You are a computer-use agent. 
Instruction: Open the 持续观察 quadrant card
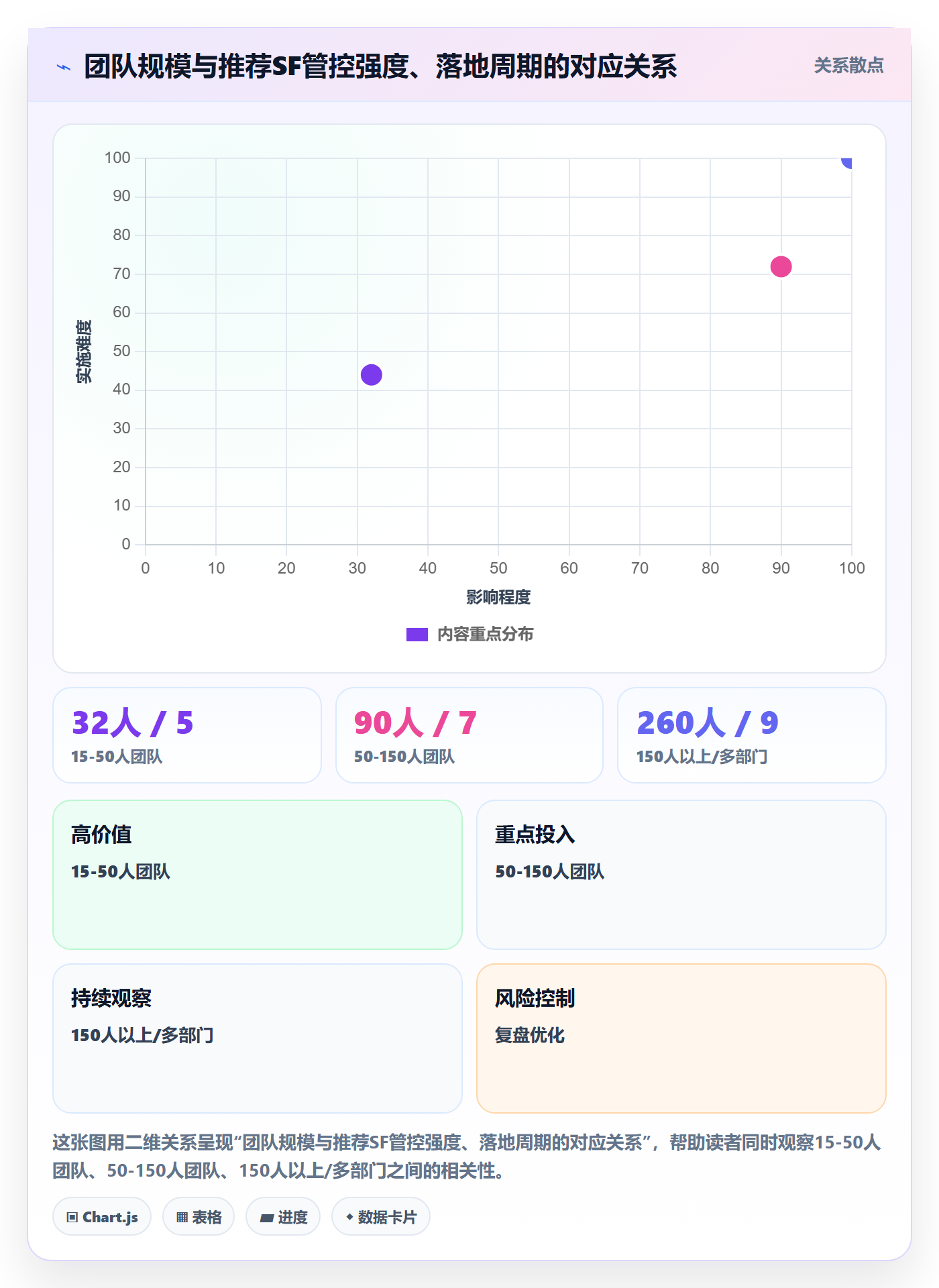click(x=258, y=1038)
